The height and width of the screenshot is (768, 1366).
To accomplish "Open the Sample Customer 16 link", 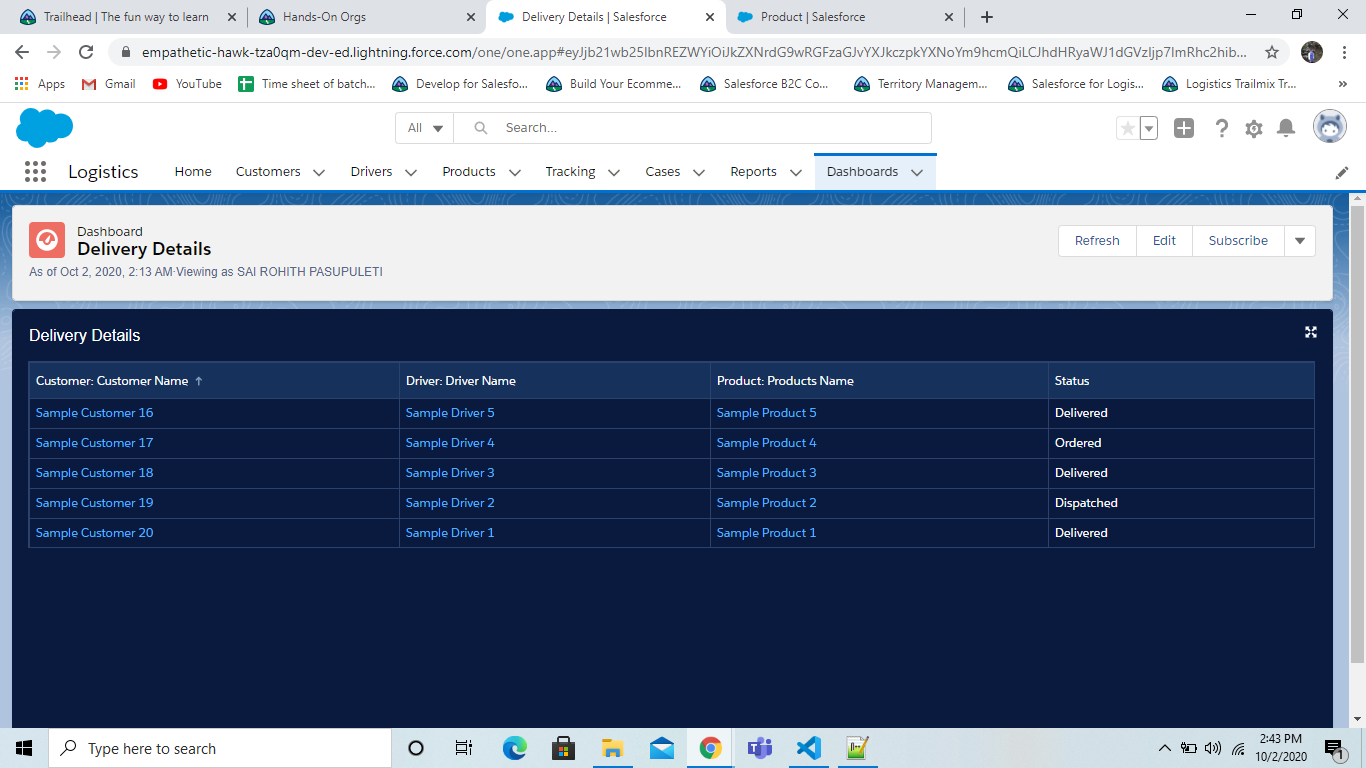I will click(95, 413).
